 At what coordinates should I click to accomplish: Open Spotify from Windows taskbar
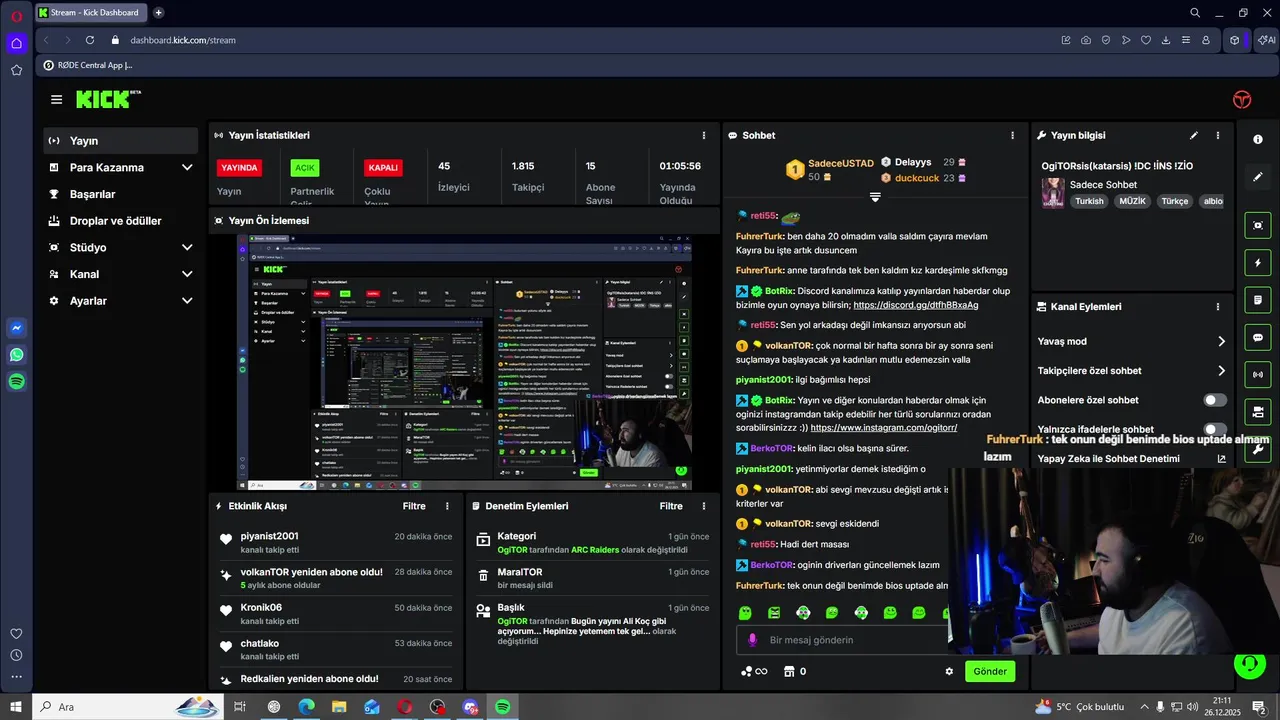(503, 707)
